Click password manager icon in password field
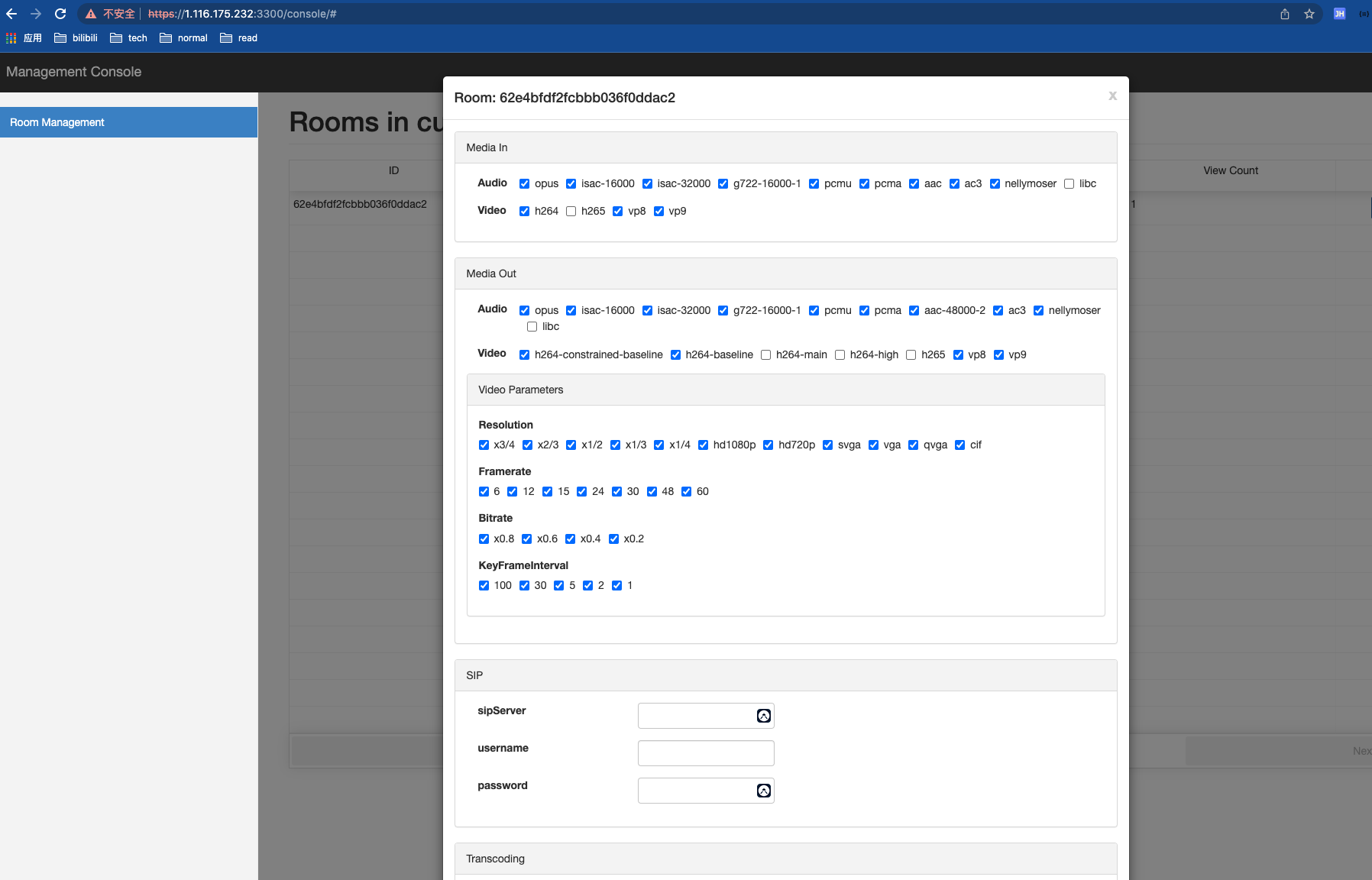This screenshot has height=880, width=1372. coord(763,791)
